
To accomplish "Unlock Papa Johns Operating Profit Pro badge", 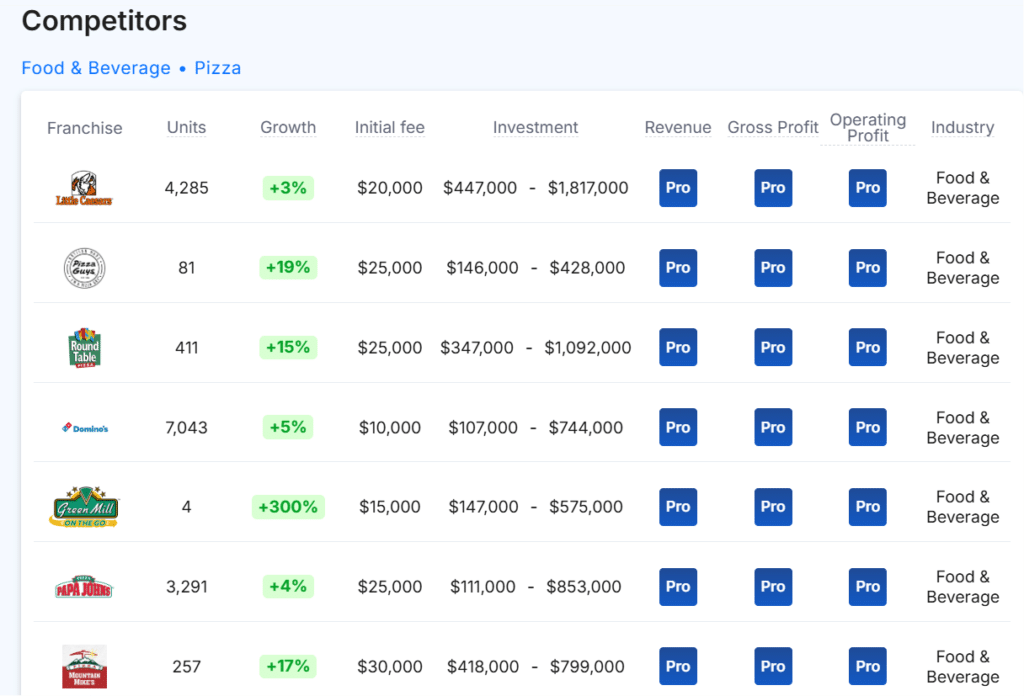I will tap(868, 586).
